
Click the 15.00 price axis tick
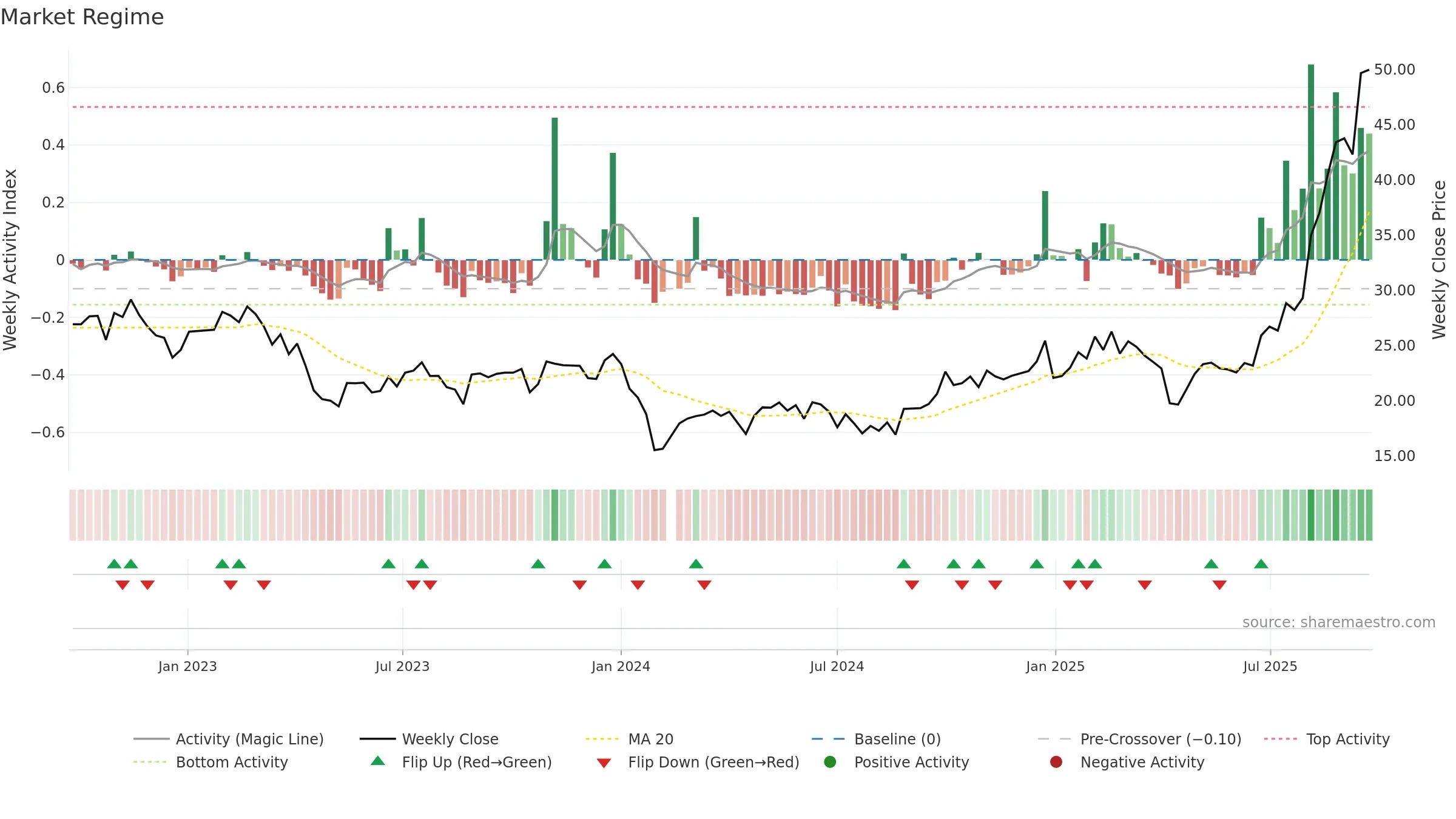tap(1394, 456)
